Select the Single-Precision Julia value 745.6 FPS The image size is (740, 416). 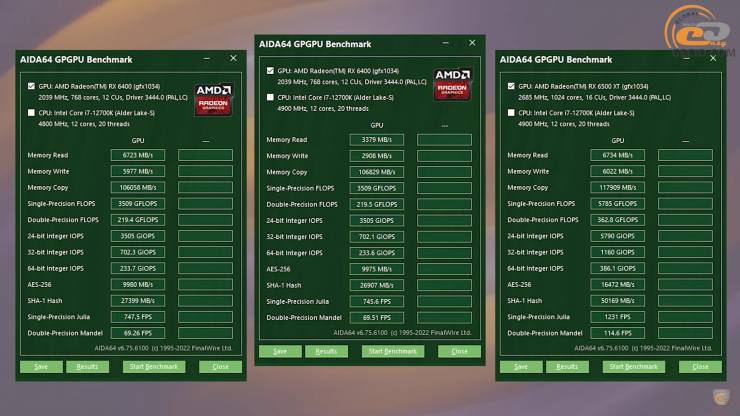377,301
